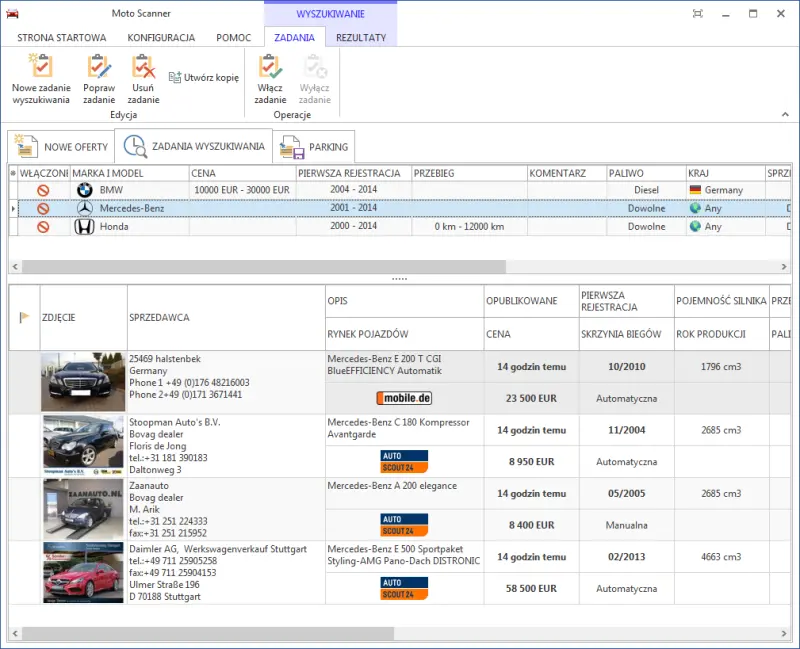Click SKRZYNIA BIEGÓW column header
800x649 pixels.
(627, 334)
